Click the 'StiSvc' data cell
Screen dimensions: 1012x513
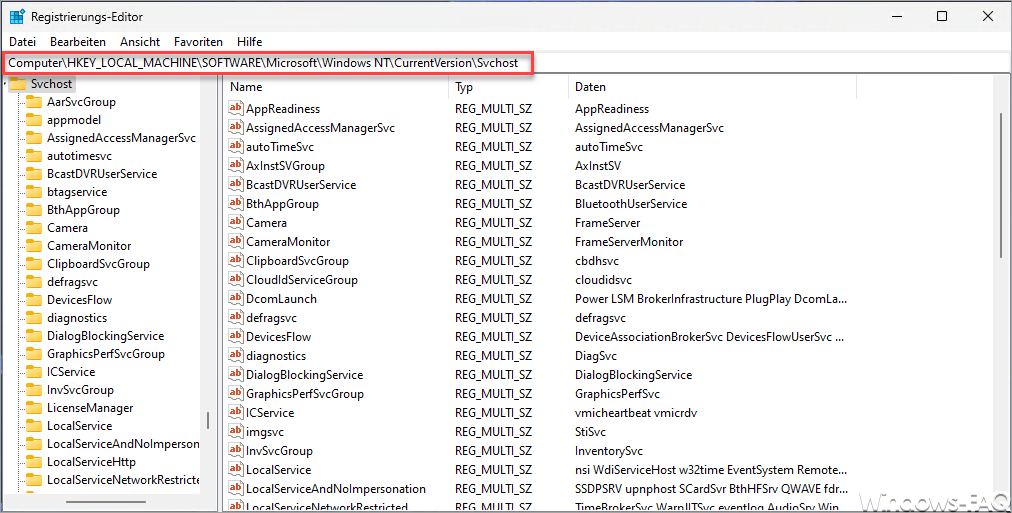(591, 432)
